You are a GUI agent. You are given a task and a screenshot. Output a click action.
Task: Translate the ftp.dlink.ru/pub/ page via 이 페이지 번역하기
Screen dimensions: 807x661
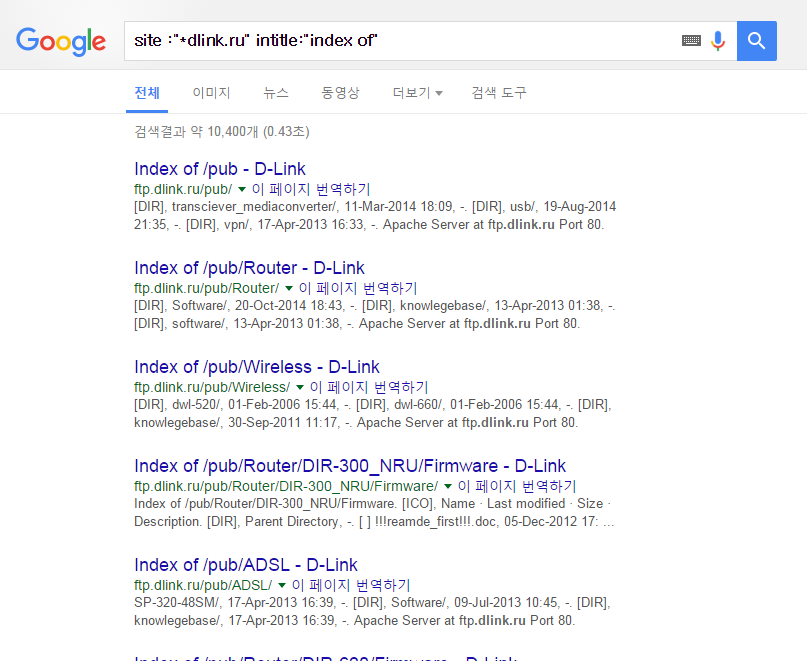tap(311, 189)
